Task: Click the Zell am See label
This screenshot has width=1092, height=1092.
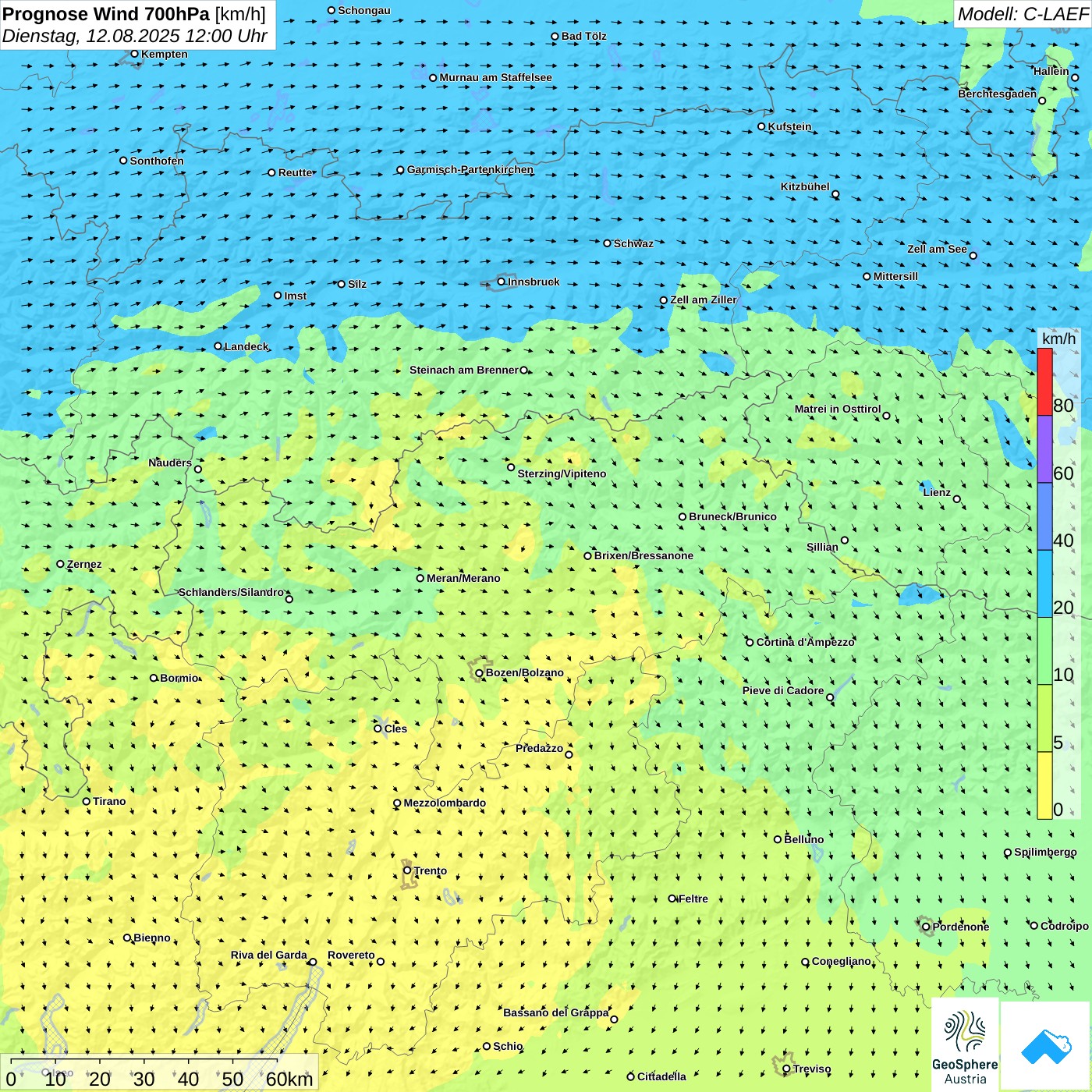Action: tap(937, 249)
